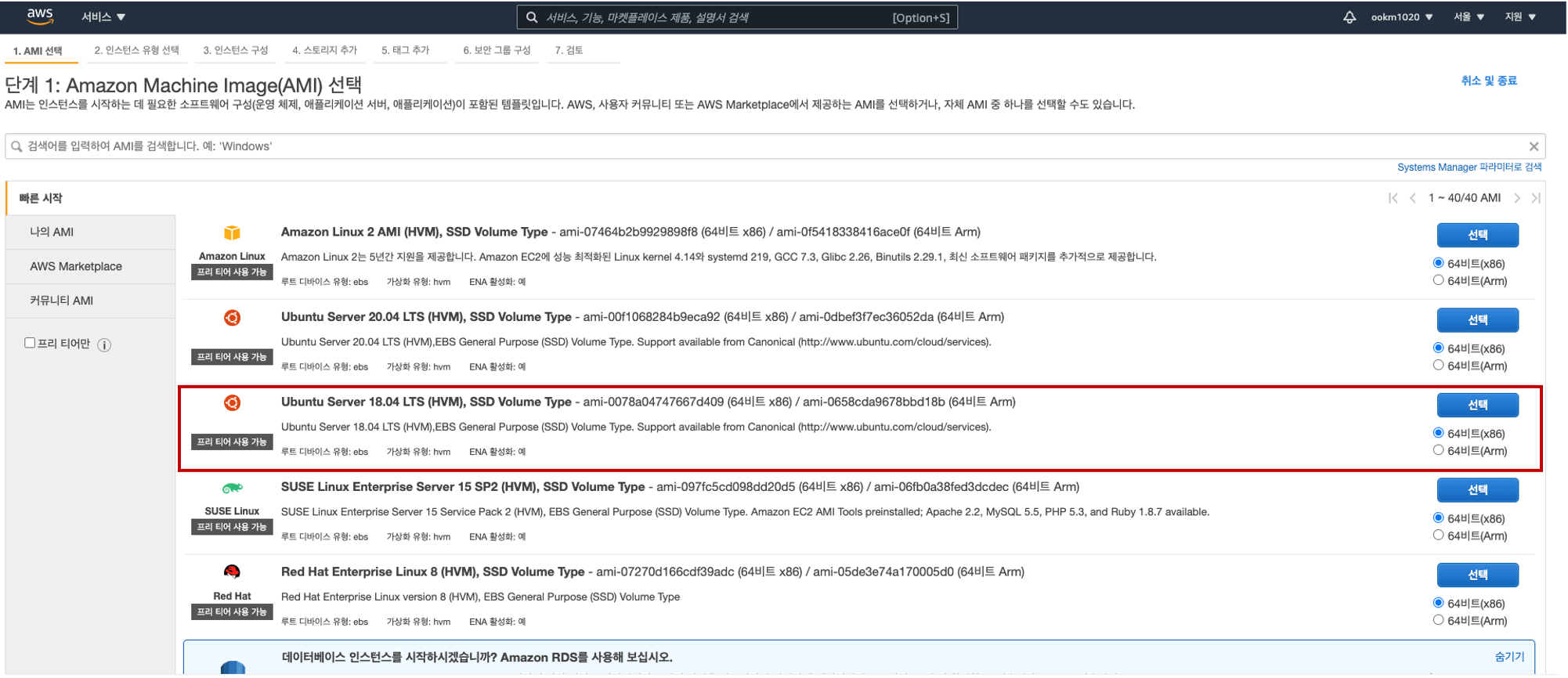Click the Ubuntu Server 20.04 logo icon
This screenshot has width=1568, height=678.
pos(232,318)
